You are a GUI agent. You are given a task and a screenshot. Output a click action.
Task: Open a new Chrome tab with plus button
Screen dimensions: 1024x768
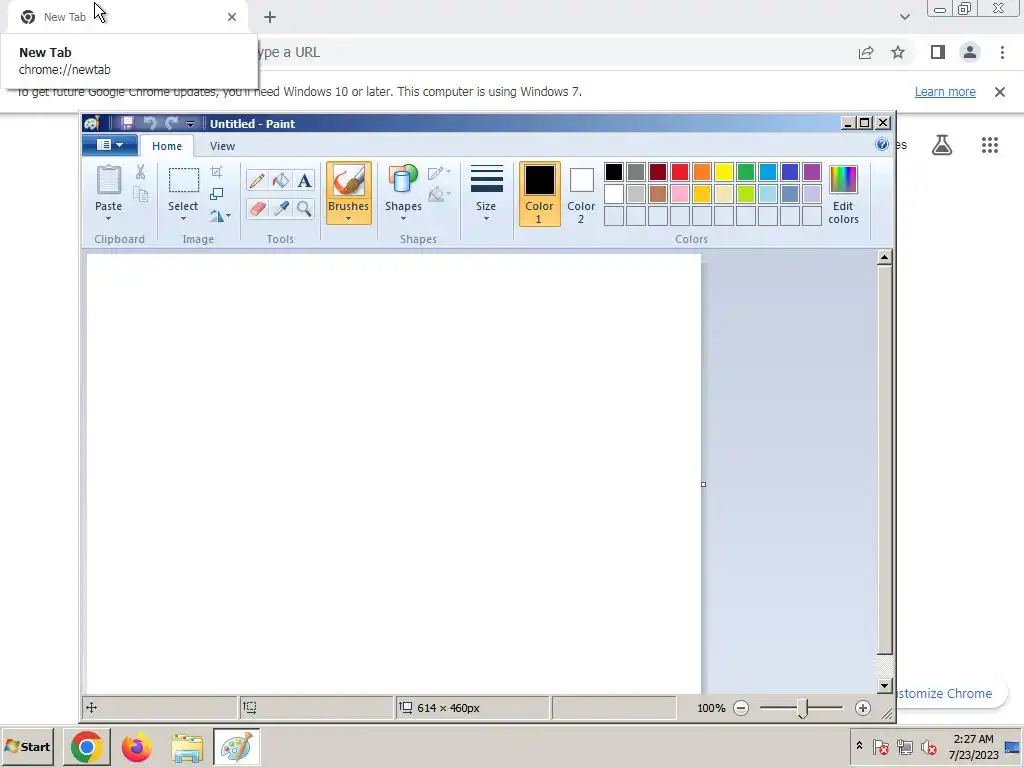(x=270, y=18)
